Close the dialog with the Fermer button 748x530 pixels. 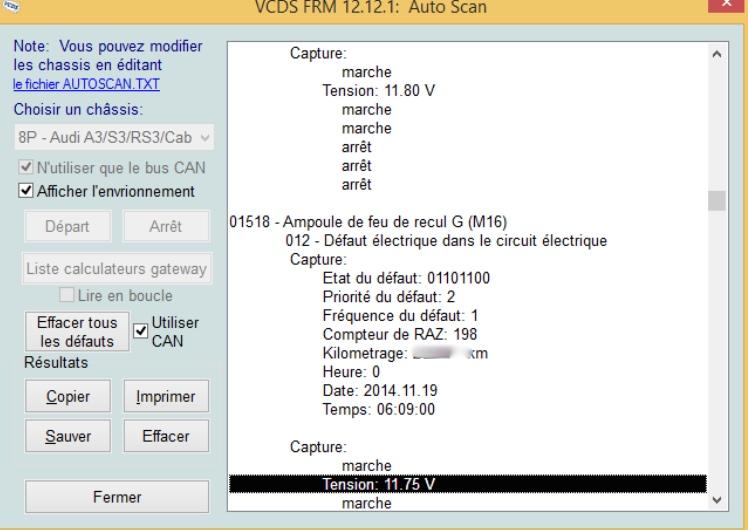[x=117, y=497]
